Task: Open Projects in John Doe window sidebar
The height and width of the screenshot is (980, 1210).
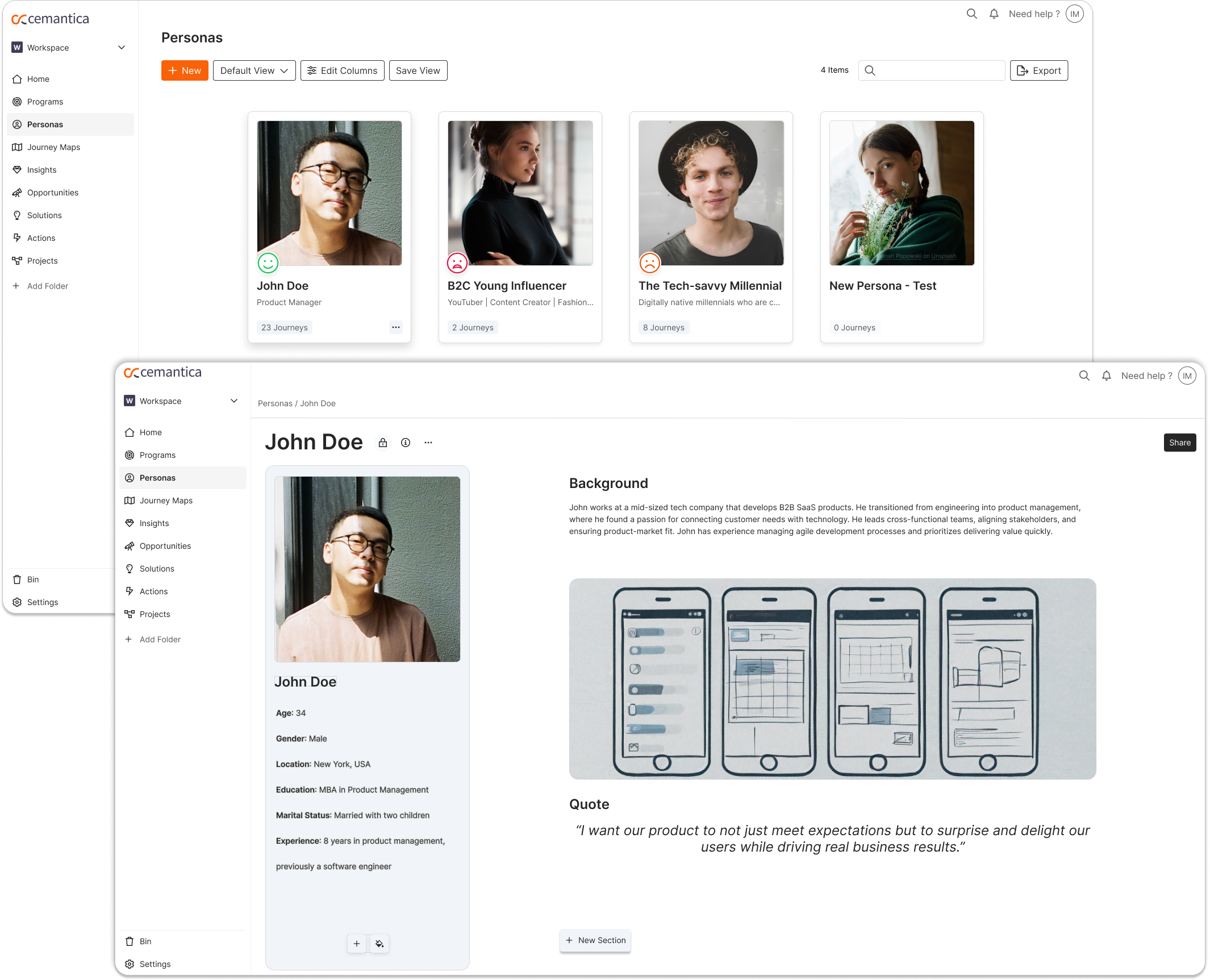Action: click(x=183, y=614)
